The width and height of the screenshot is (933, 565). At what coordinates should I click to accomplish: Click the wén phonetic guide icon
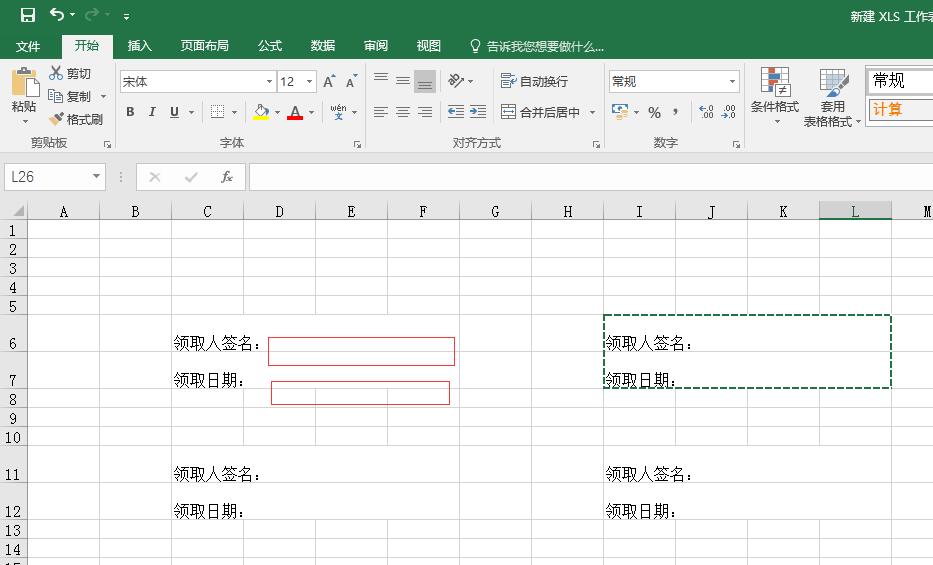pyautogui.click(x=339, y=112)
